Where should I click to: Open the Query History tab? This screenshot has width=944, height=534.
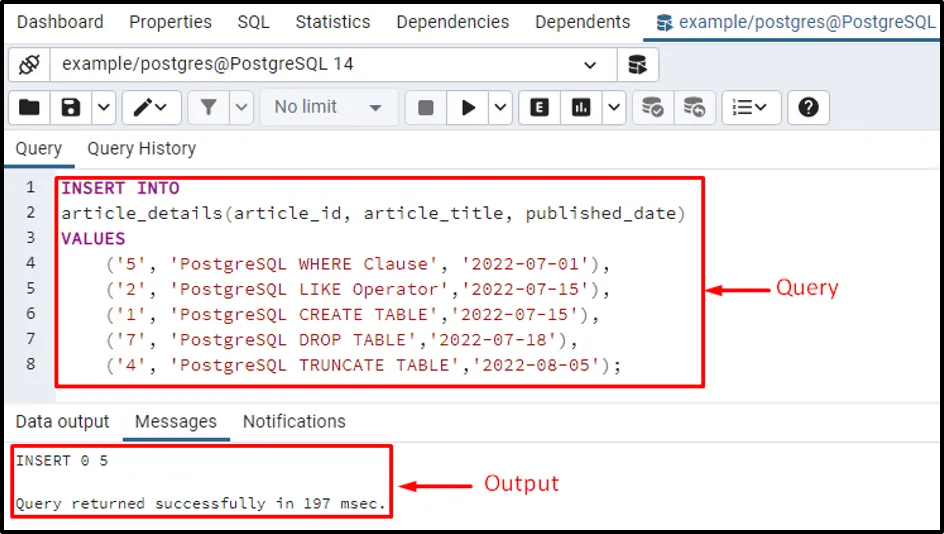(x=141, y=149)
